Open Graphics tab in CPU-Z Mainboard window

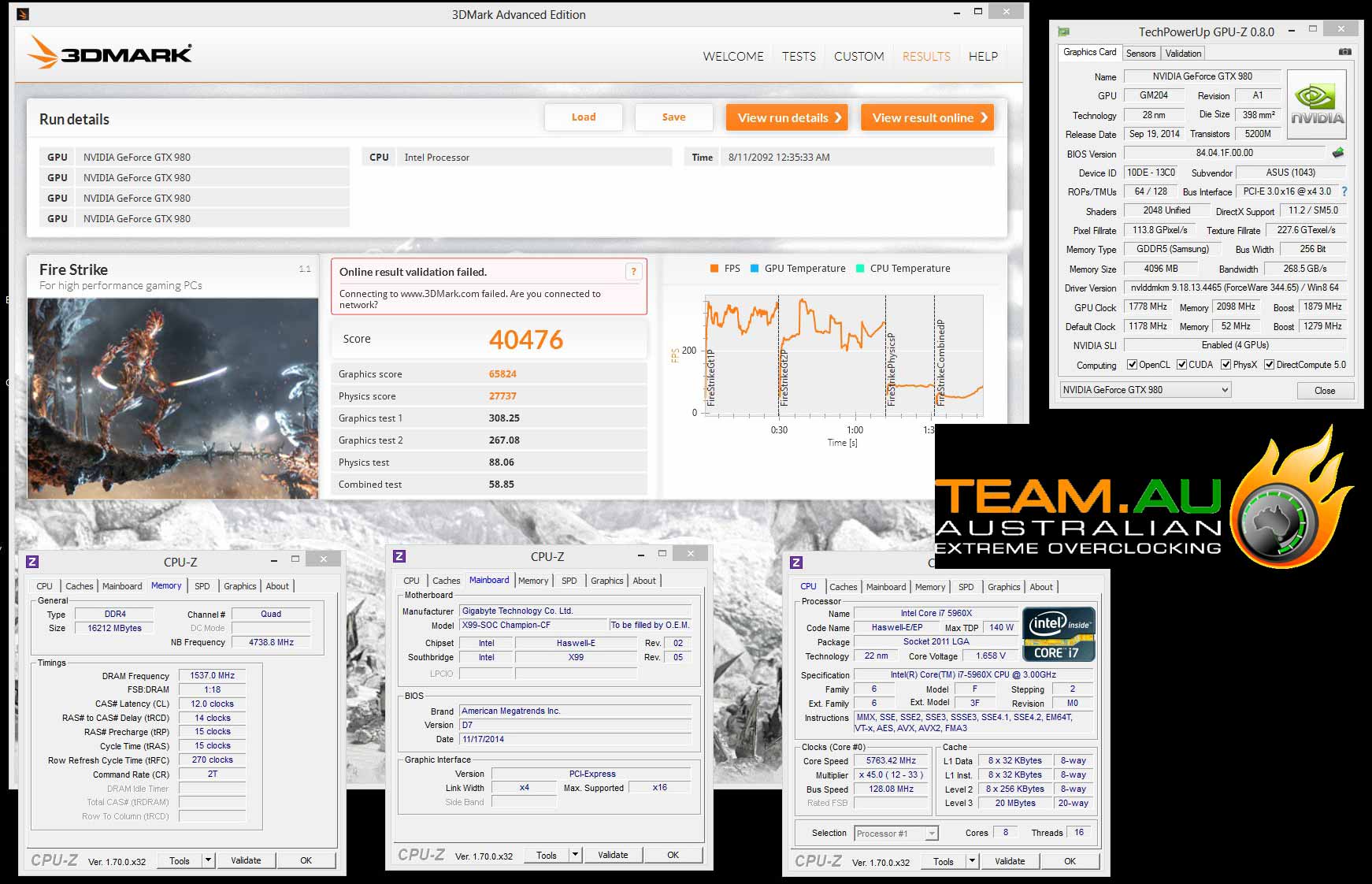click(607, 581)
